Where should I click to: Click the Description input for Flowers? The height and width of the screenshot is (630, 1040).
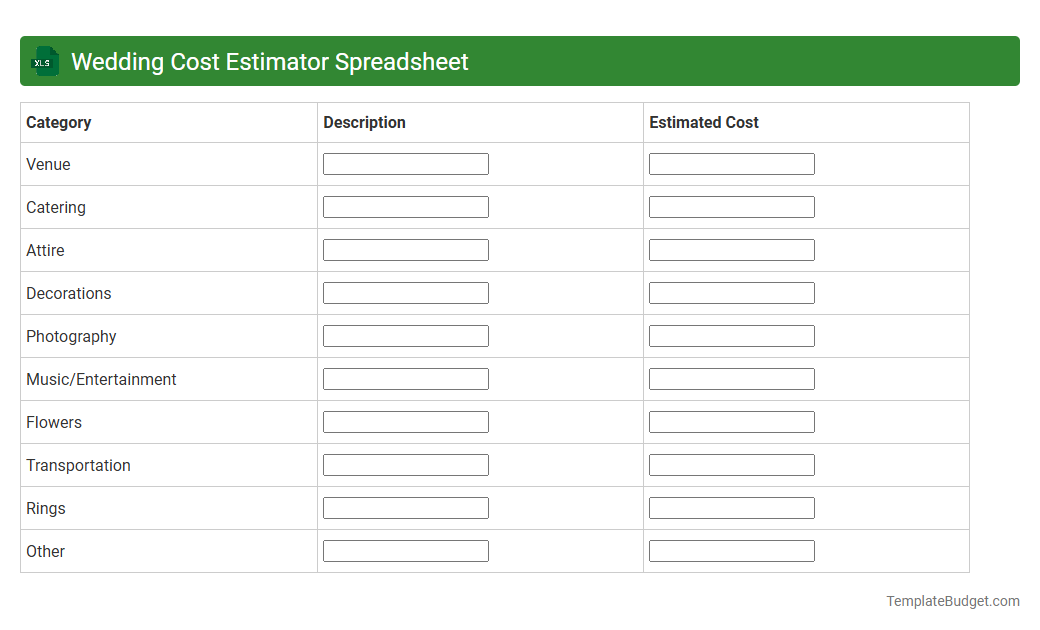pyautogui.click(x=405, y=421)
